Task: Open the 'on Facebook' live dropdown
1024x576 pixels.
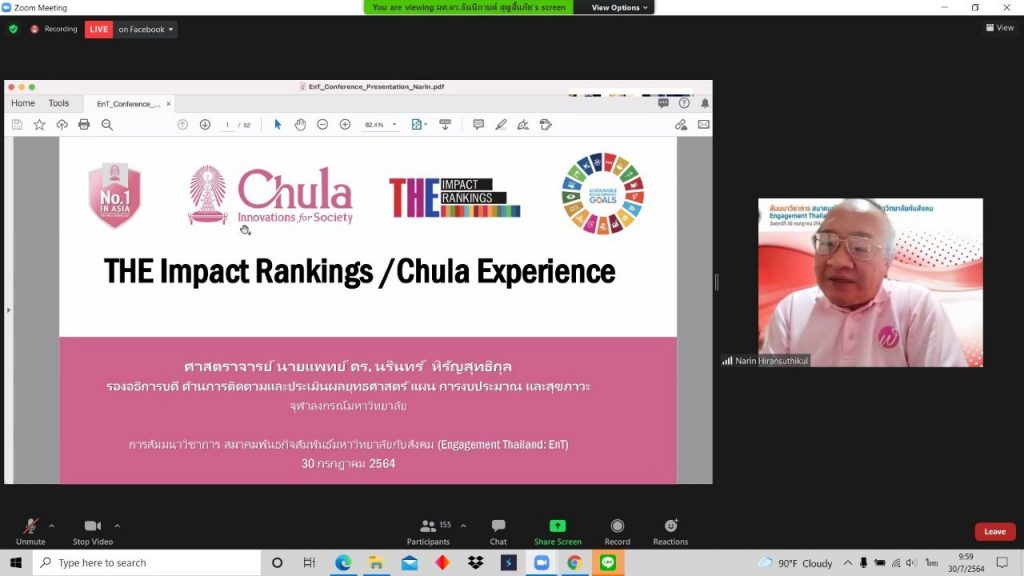Action: (x=146, y=29)
